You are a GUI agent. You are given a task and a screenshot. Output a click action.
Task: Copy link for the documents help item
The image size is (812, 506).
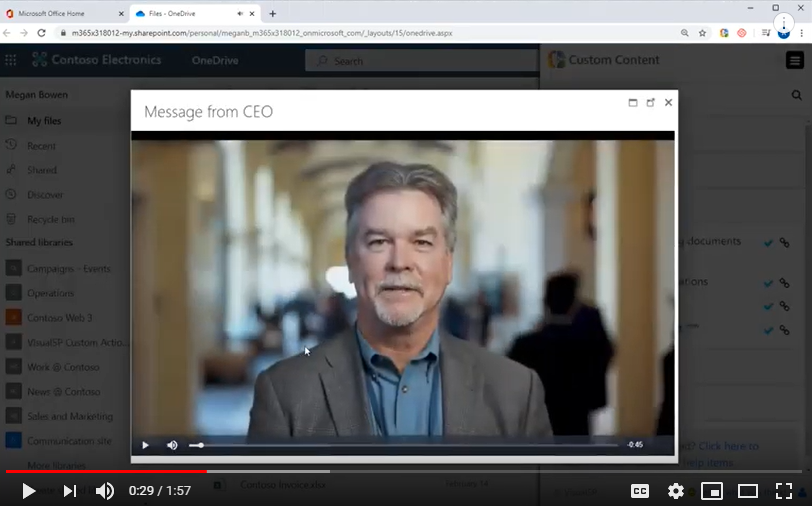(785, 242)
